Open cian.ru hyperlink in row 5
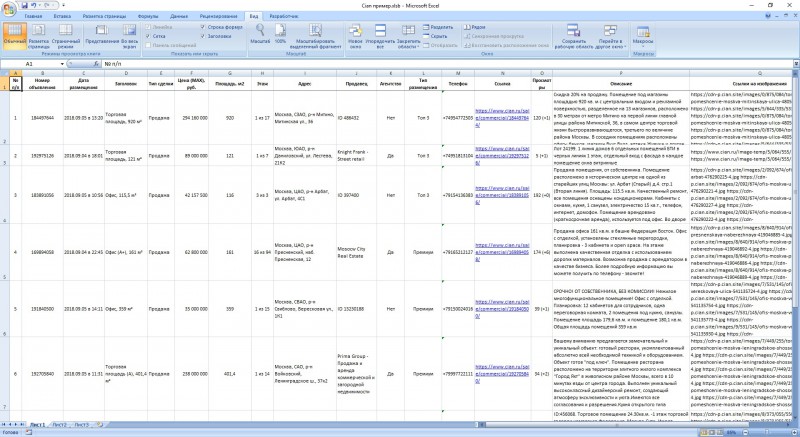The width and height of the screenshot is (800, 437). pyautogui.click(x=502, y=309)
